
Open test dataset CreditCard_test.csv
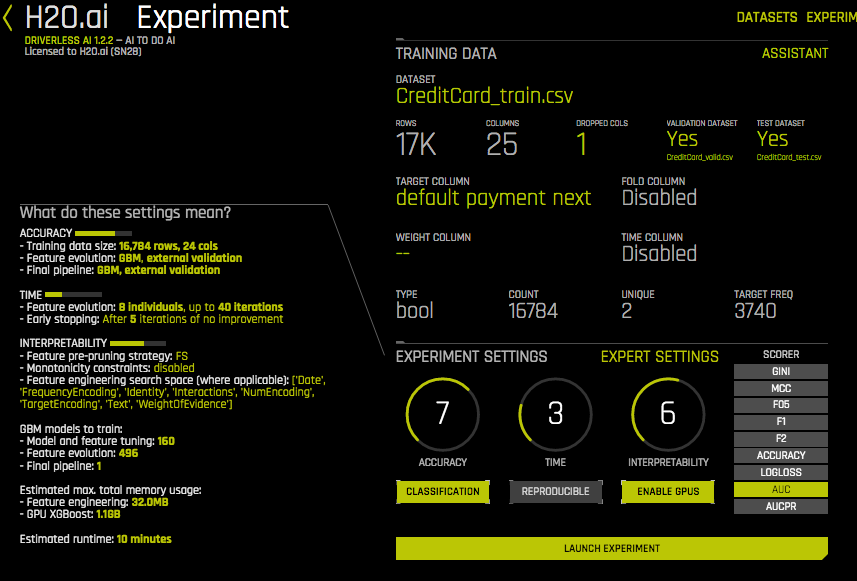pos(789,157)
